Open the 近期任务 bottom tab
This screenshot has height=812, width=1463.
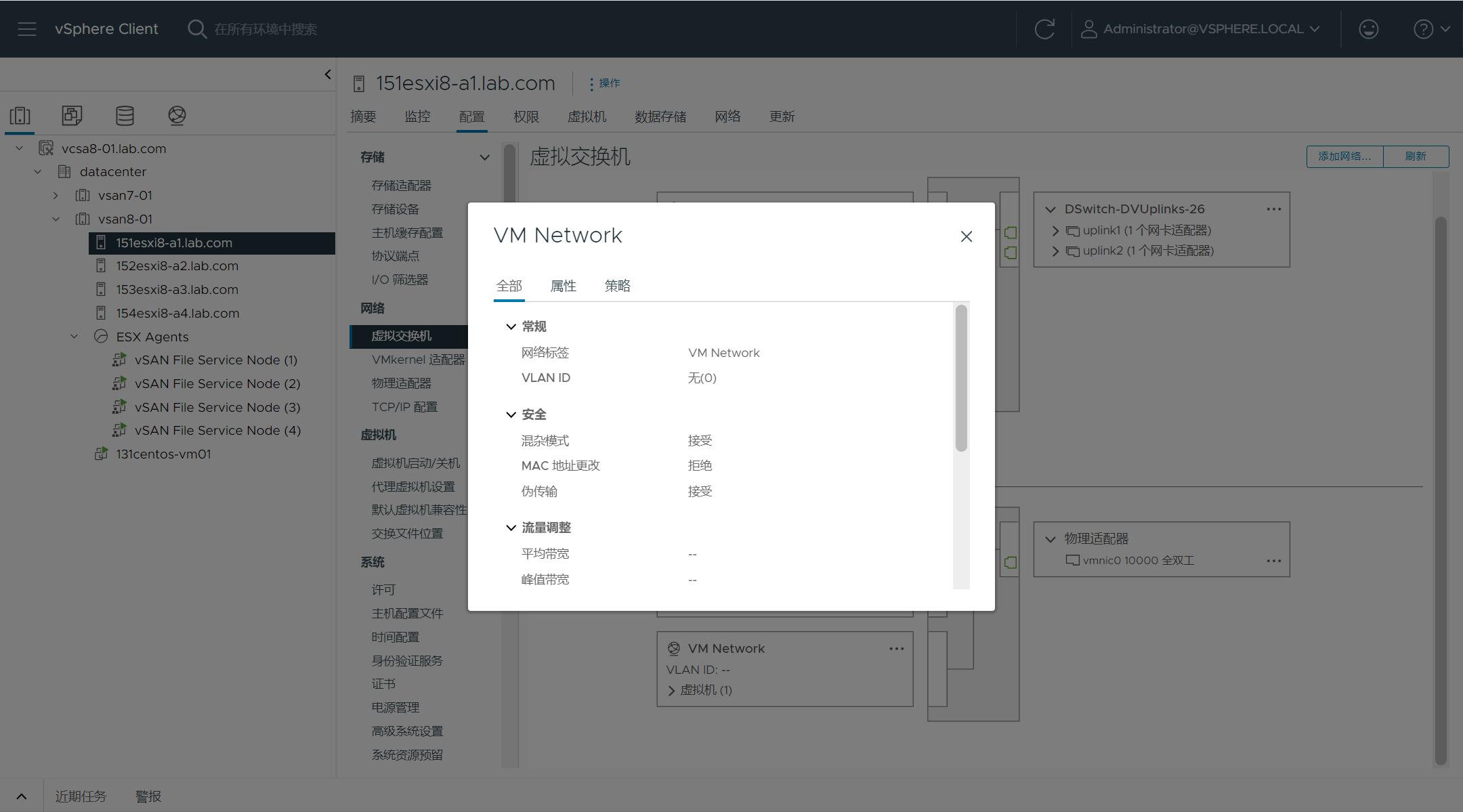click(x=81, y=796)
